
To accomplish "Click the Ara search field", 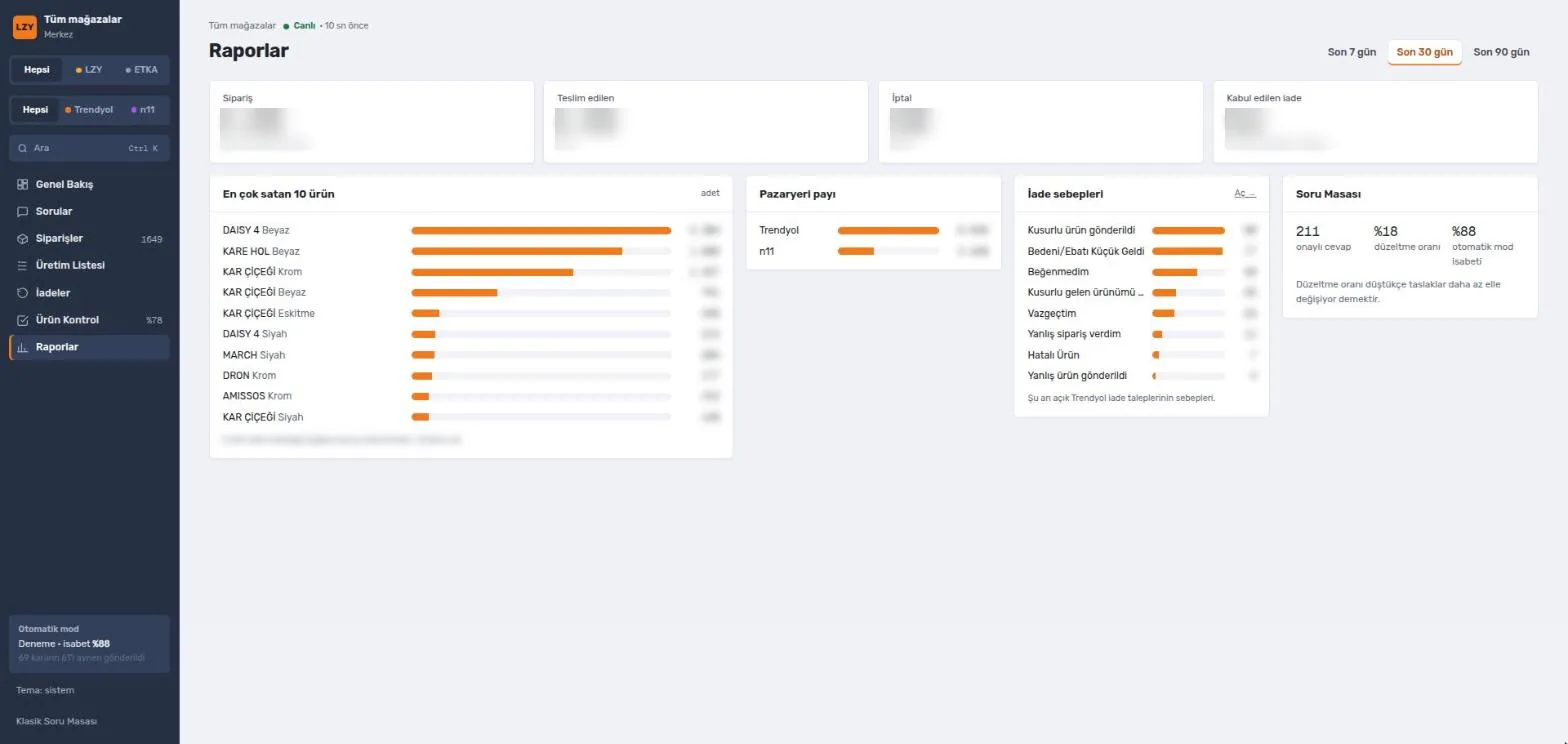I will click(x=89, y=148).
